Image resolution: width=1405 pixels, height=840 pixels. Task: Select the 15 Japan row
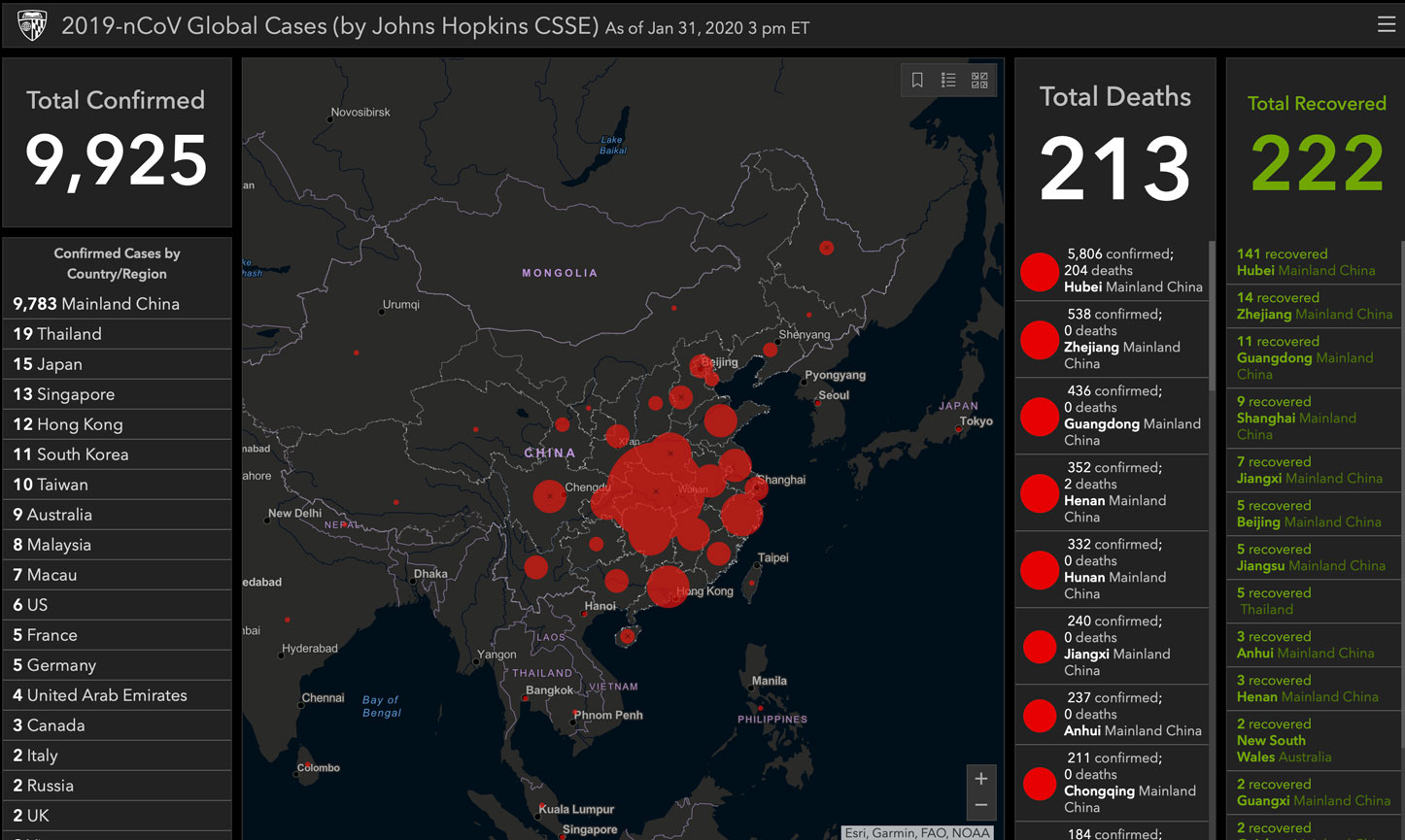(117, 364)
